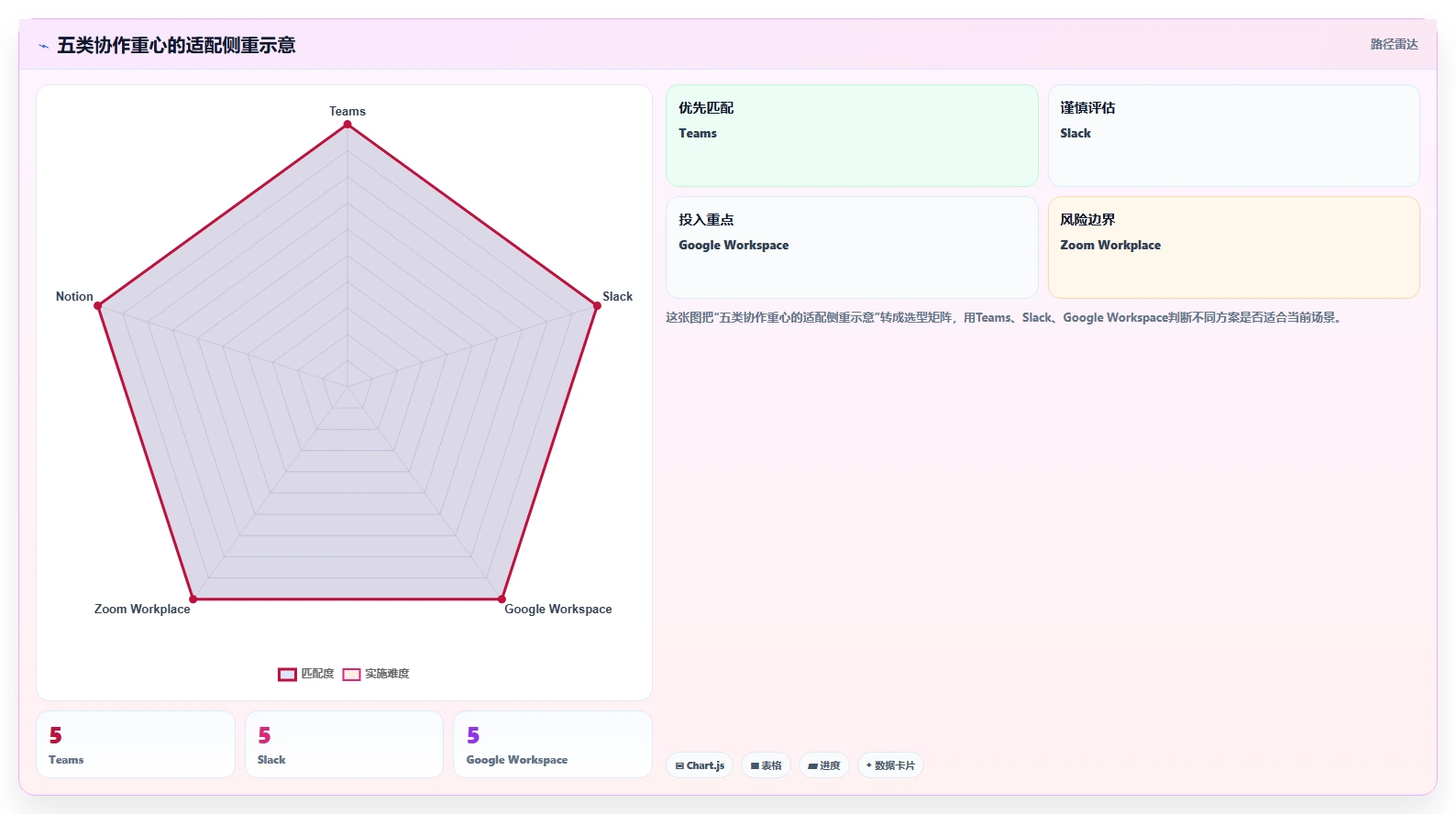Click the icon in the 表格 chip
Screen dimensions: 1456x814
755,765
